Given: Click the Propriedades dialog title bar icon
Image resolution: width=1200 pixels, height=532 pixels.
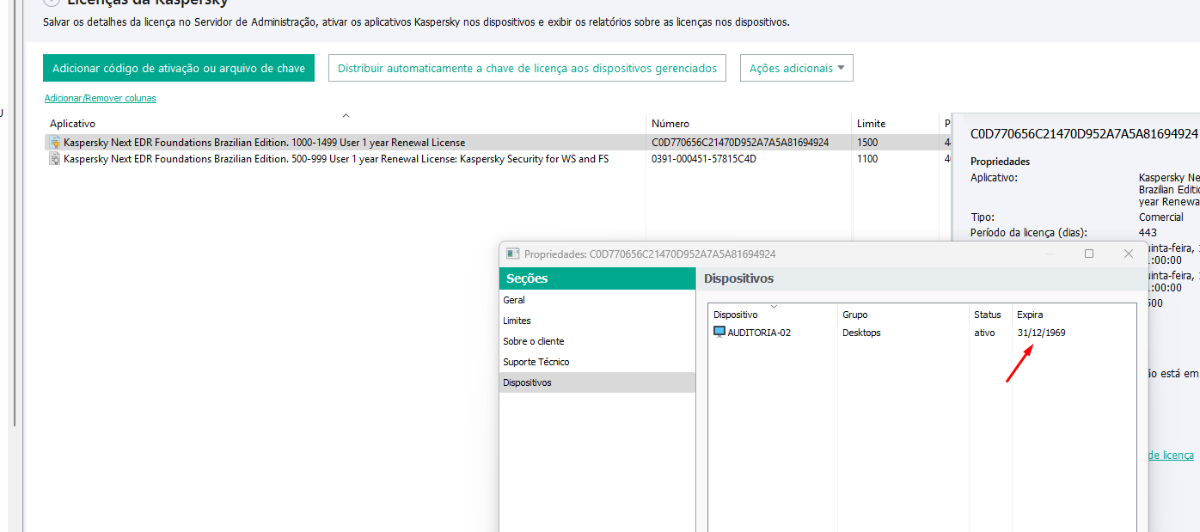Looking at the screenshot, I should (x=512, y=254).
